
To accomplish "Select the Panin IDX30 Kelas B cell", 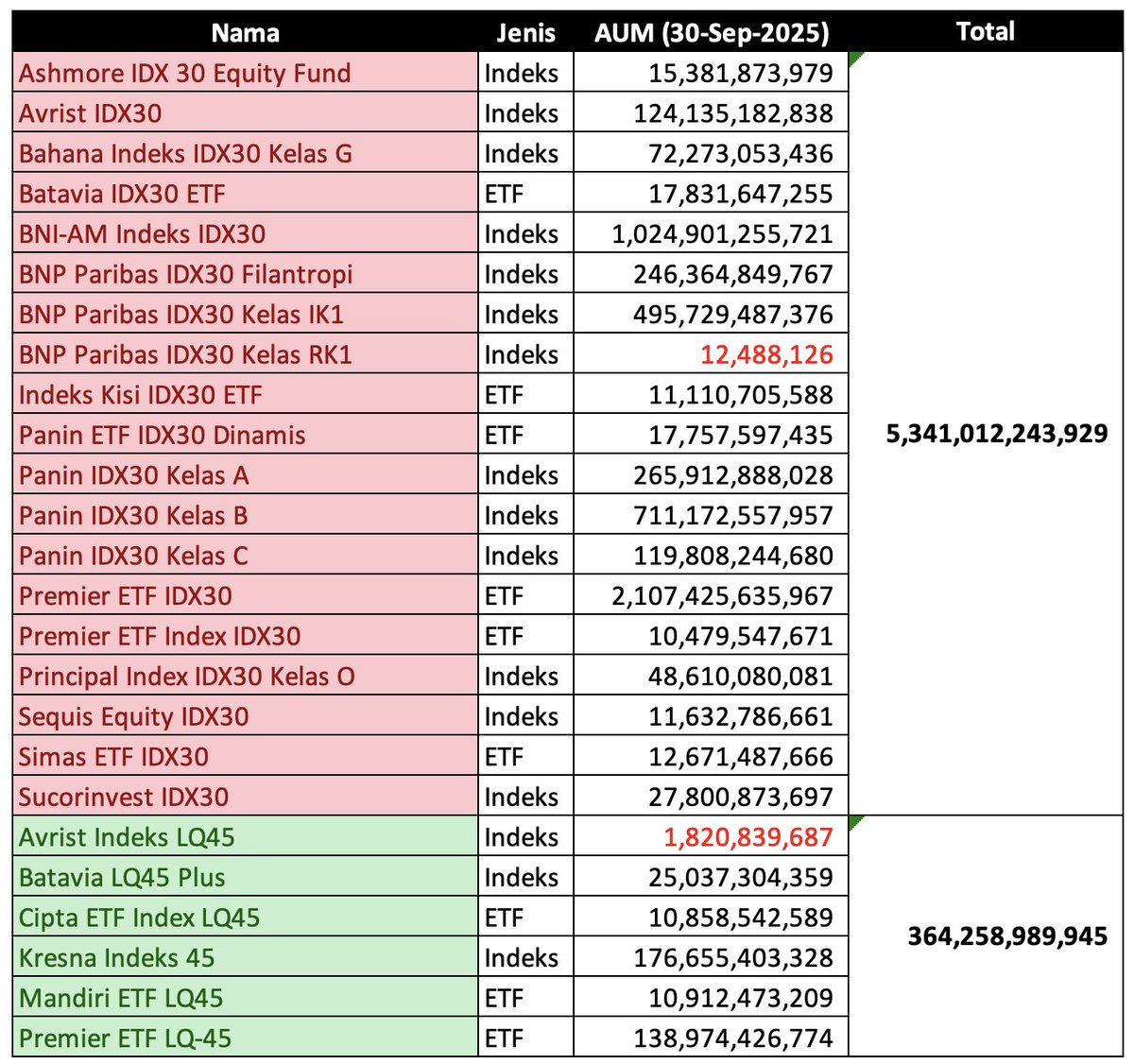I will point(246,515).
